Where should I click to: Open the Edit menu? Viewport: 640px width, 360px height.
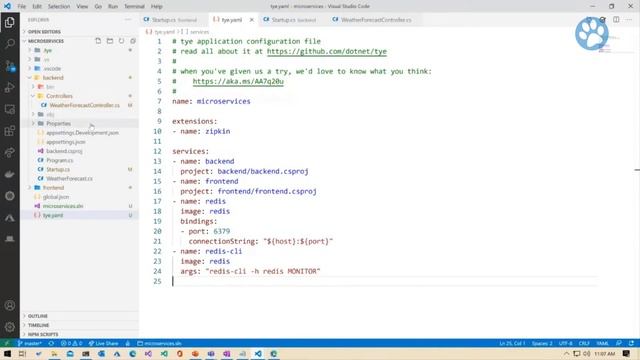tap(37, 6)
